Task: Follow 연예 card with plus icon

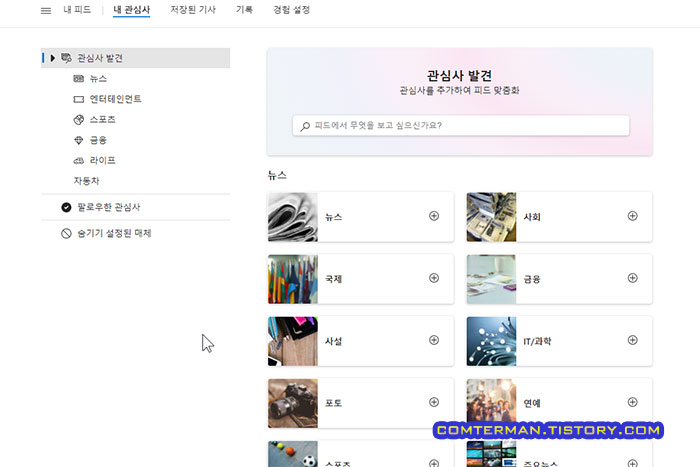Action: click(633, 402)
